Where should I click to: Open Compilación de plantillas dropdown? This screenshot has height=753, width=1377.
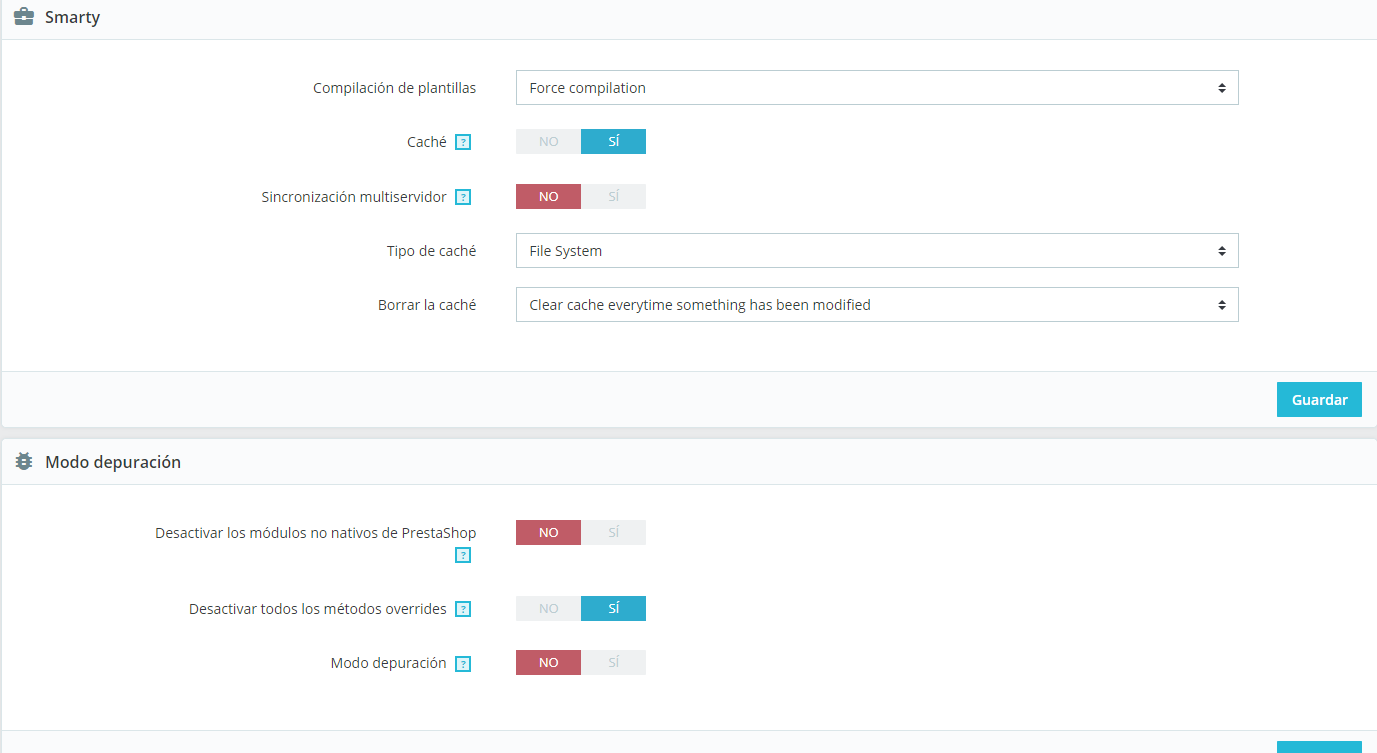pyautogui.click(x=877, y=88)
